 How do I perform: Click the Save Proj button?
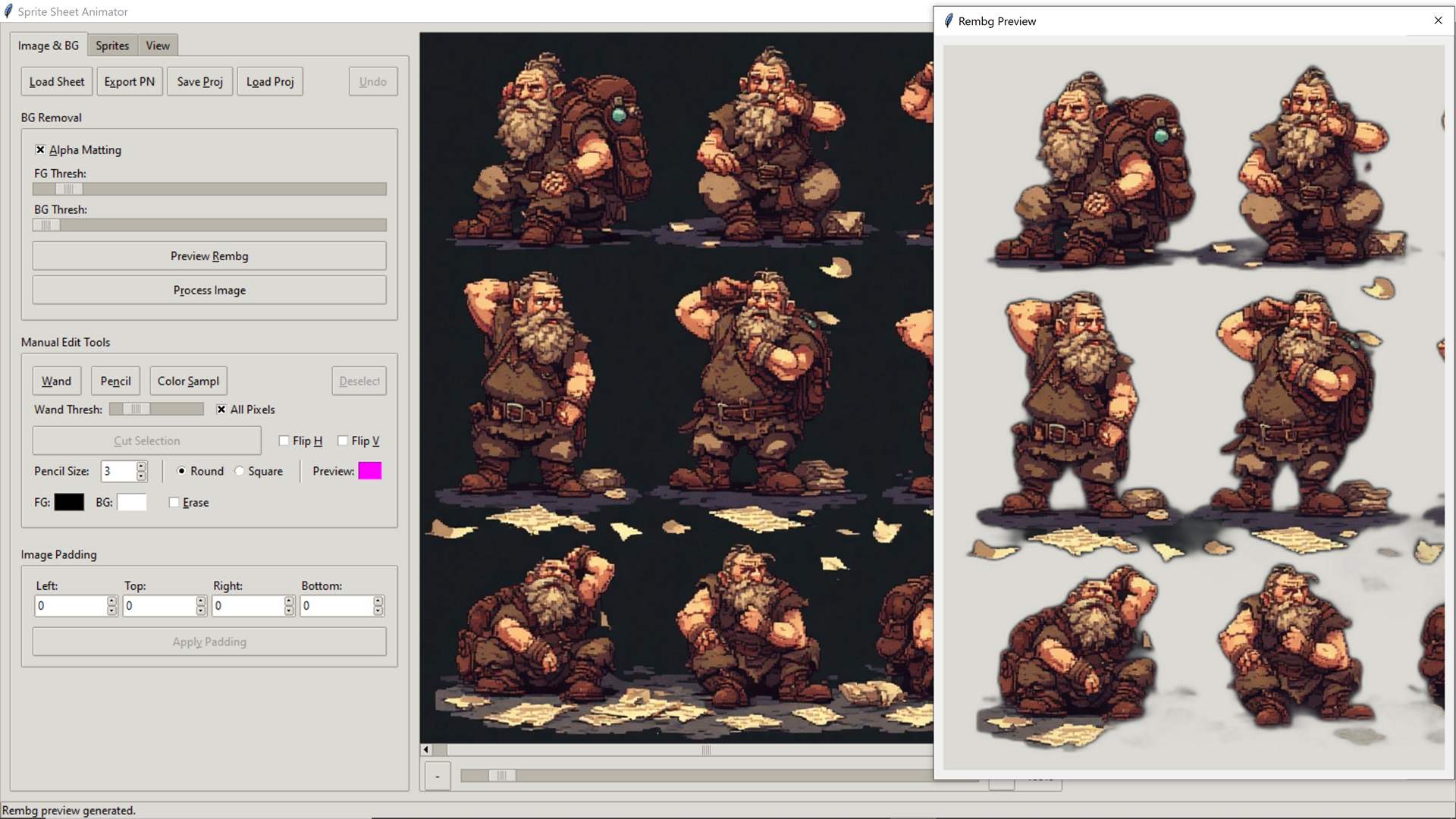click(x=200, y=82)
